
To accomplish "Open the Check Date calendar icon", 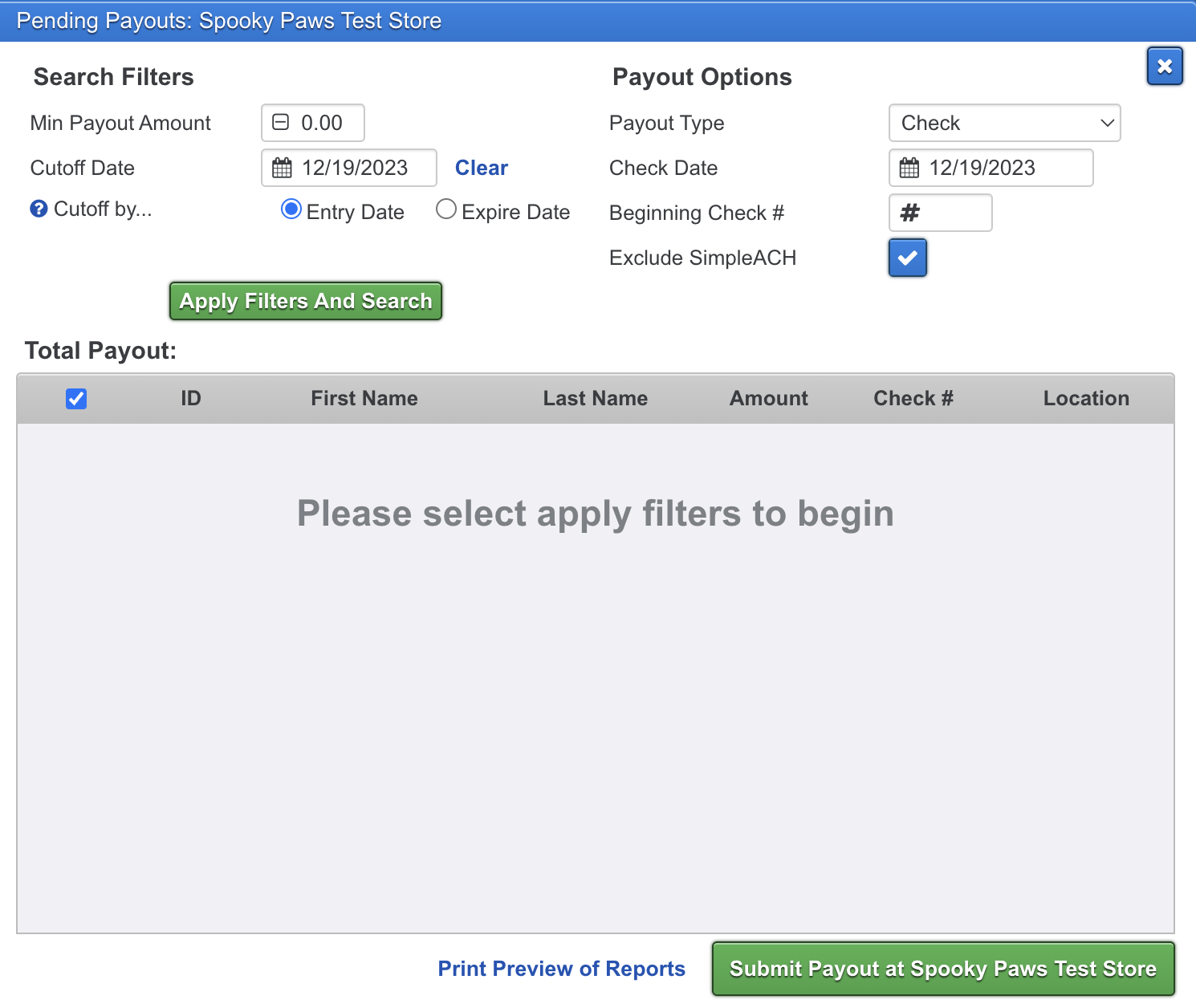I will (909, 168).
